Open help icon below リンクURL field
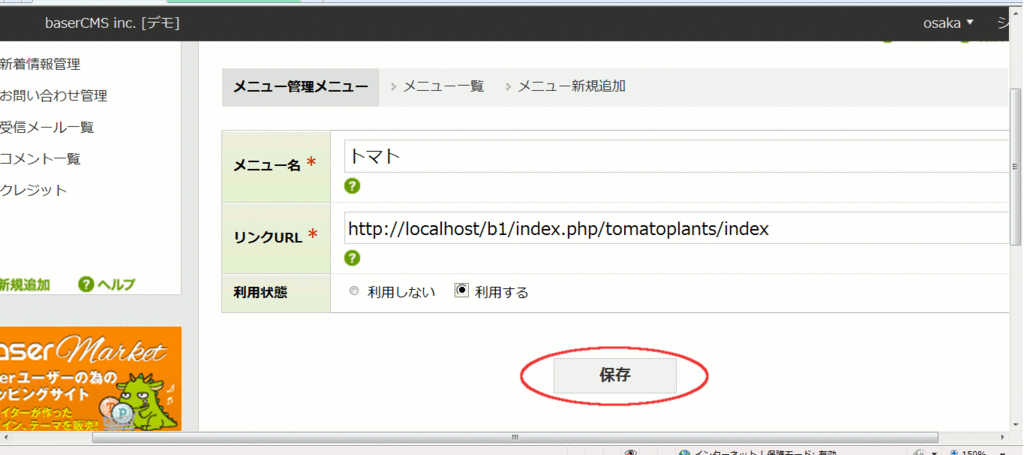Screen dimensions: 1024x455 pyautogui.click(x=352, y=258)
